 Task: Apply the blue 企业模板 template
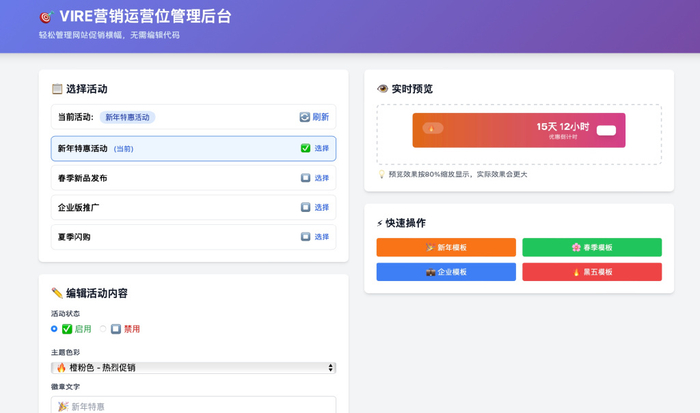coord(446,272)
